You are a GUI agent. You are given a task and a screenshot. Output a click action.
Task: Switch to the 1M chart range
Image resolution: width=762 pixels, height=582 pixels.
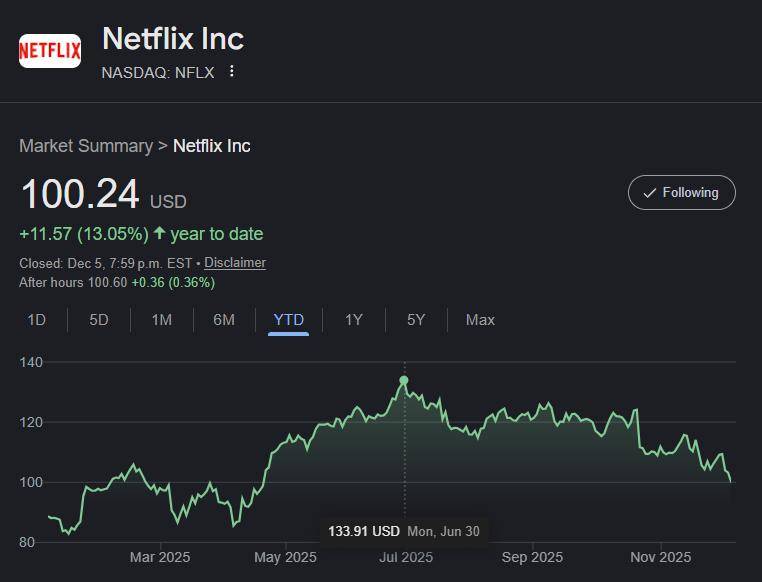161,320
